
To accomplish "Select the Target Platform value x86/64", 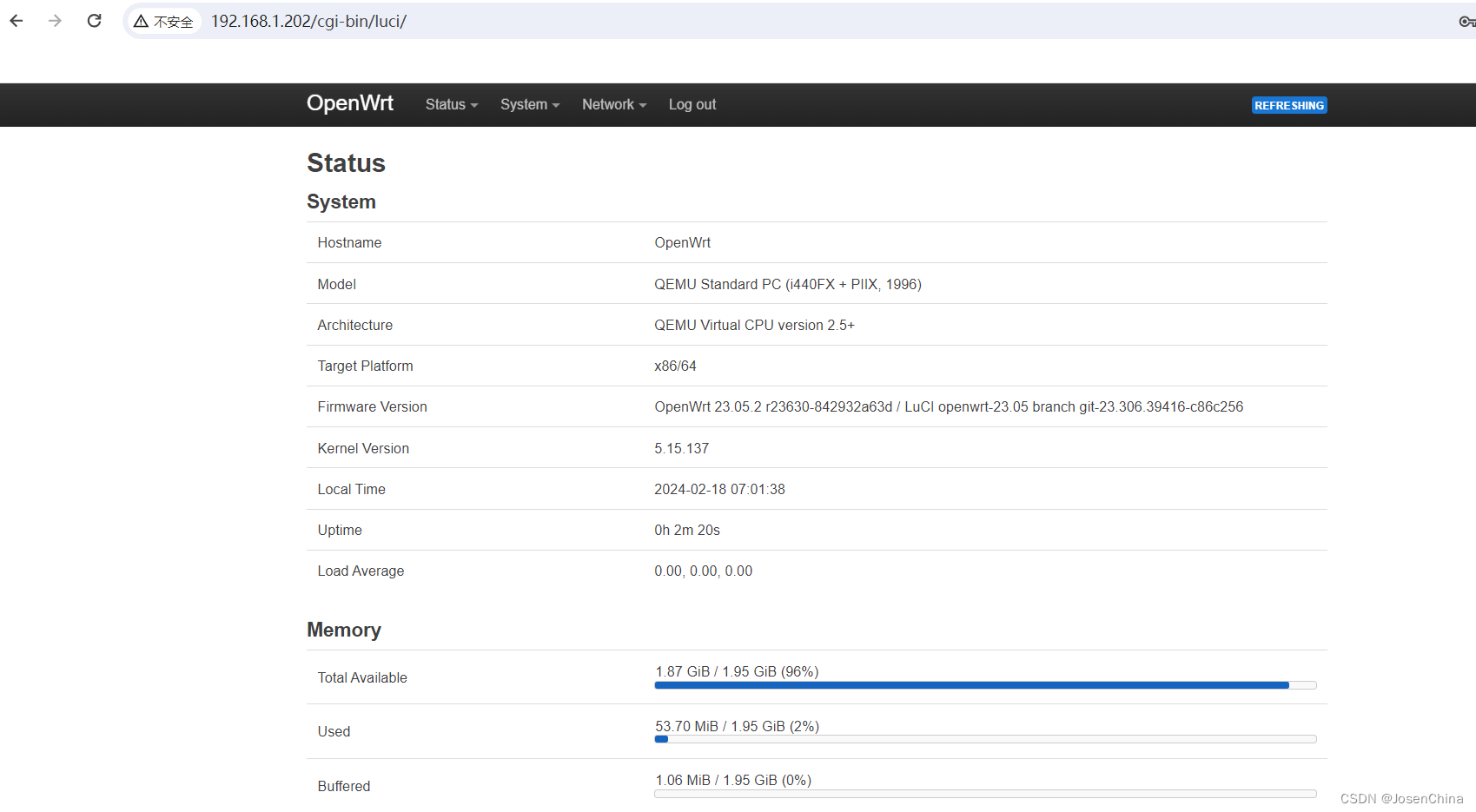I will [x=675, y=366].
